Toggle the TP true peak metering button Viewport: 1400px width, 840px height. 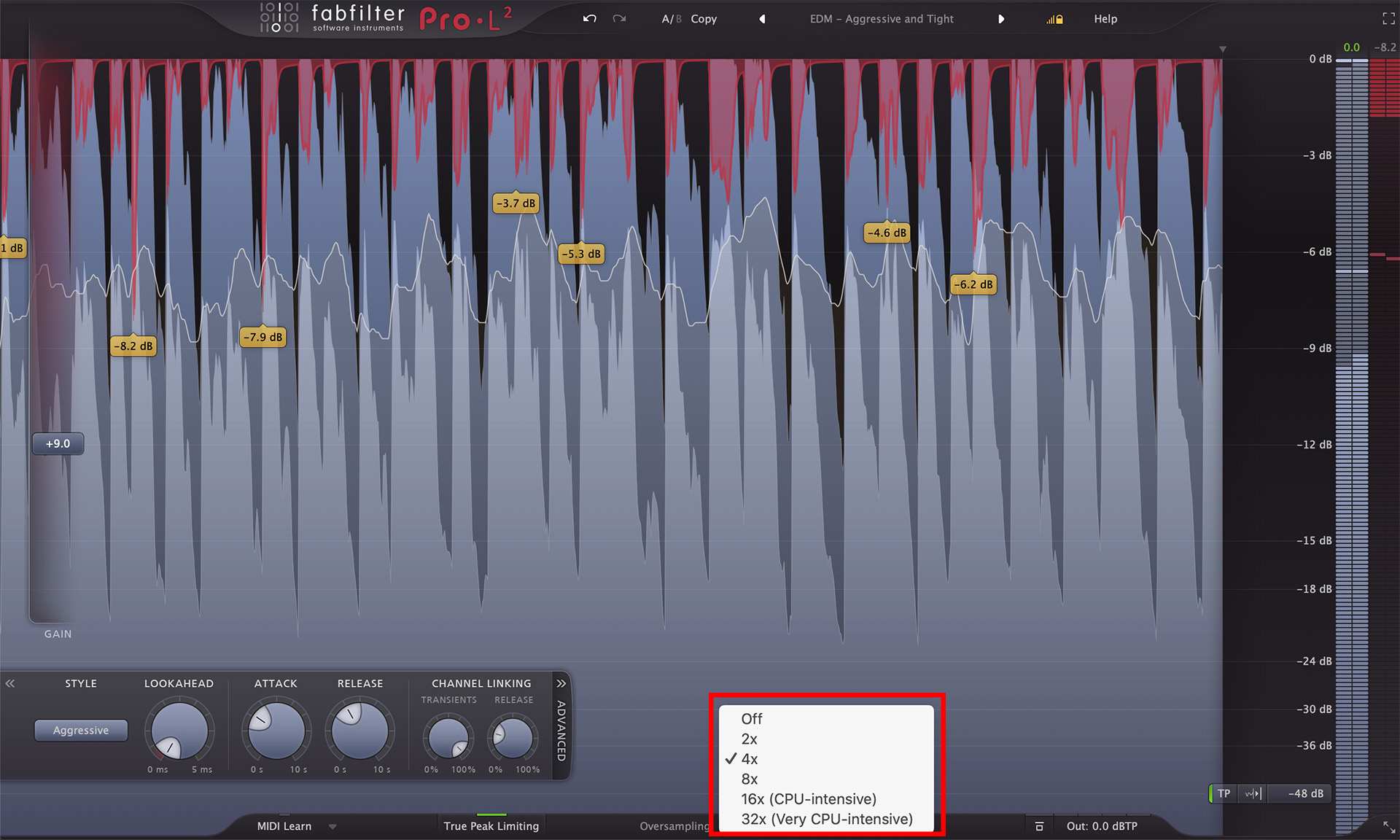(x=1224, y=793)
